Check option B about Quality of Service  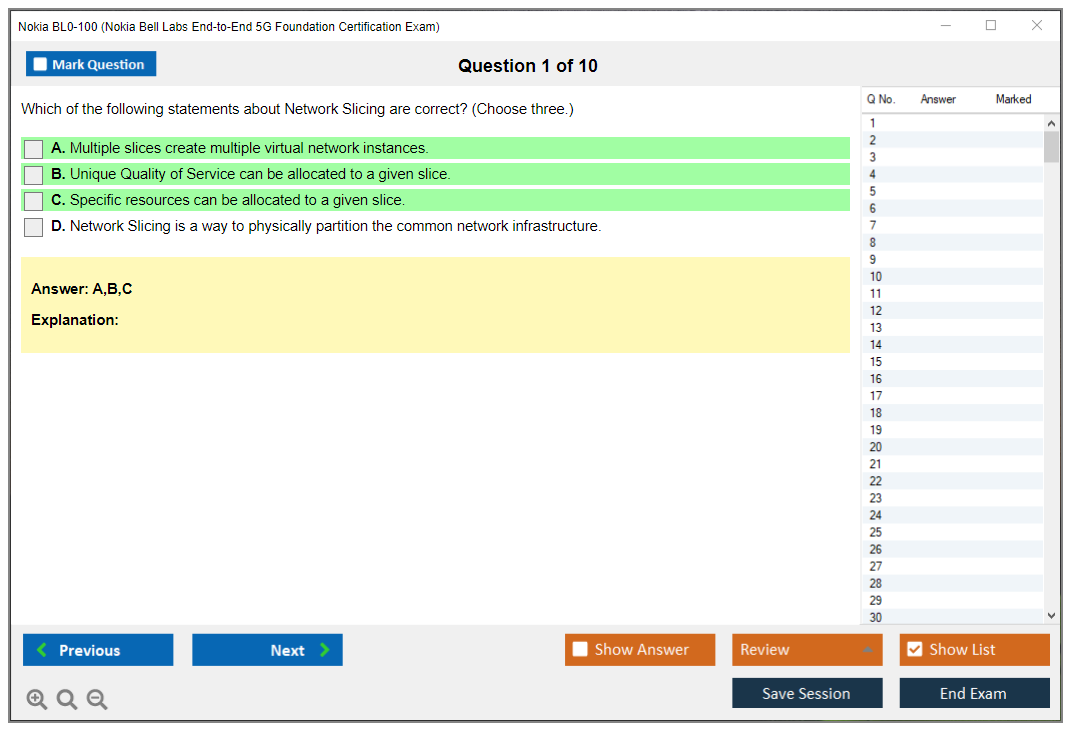click(34, 175)
